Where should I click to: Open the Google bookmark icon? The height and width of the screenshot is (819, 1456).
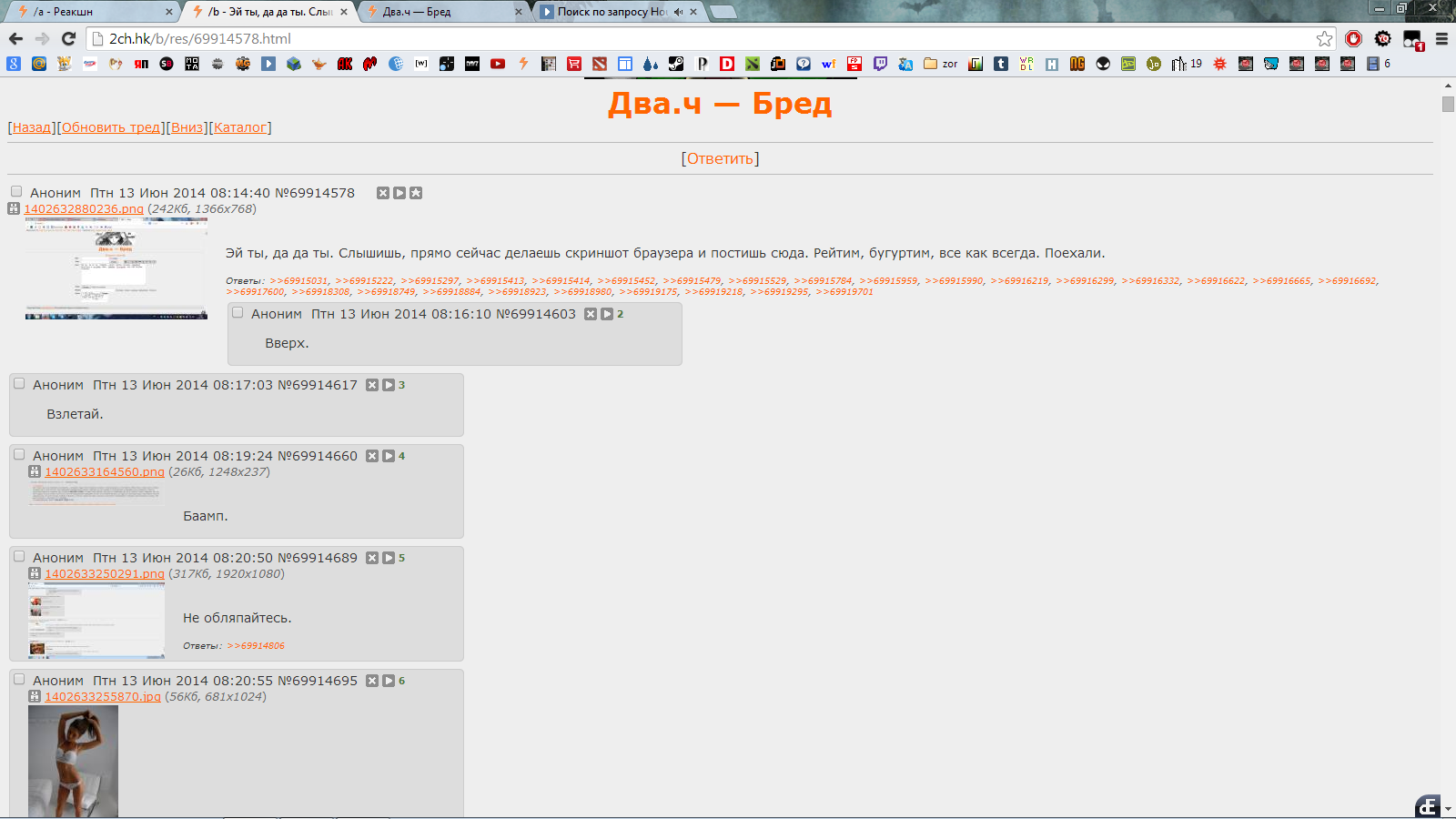14,64
